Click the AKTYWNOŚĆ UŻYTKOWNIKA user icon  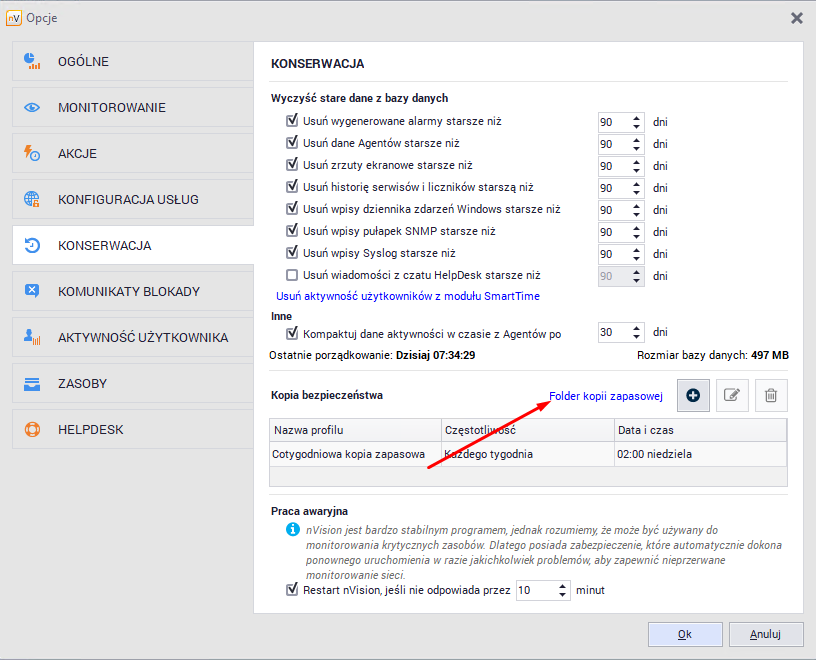pyautogui.click(x=28, y=335)
